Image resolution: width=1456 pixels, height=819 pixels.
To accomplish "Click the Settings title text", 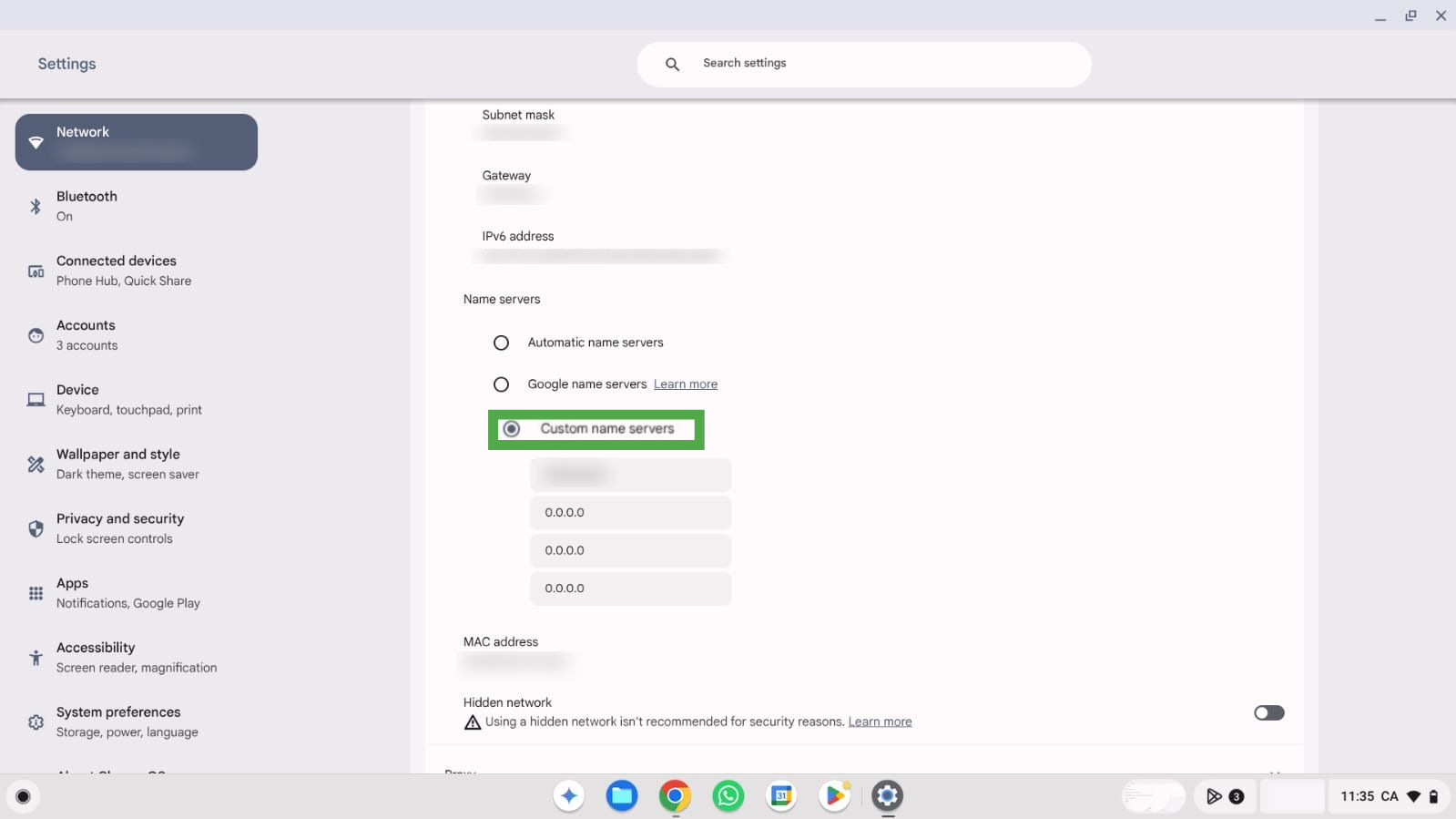I will pyautogui.click(x=66, y=64).
